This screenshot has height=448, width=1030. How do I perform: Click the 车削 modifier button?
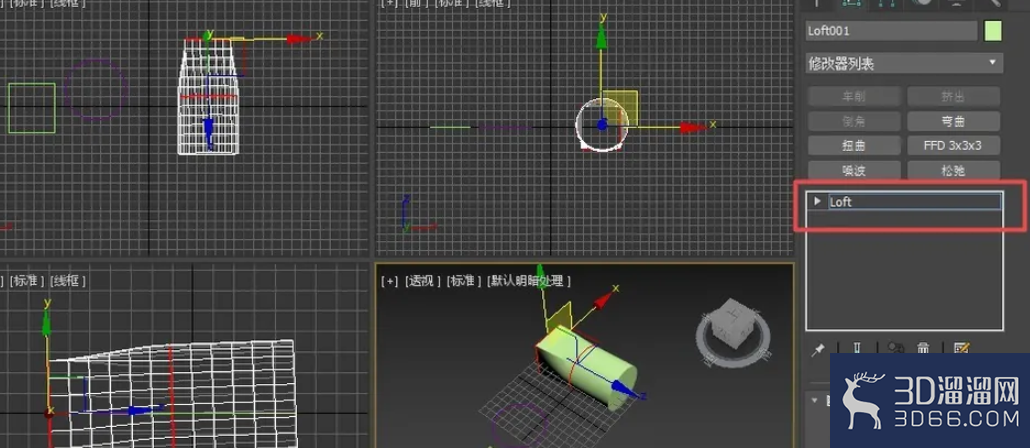click(x=854, y=97)
